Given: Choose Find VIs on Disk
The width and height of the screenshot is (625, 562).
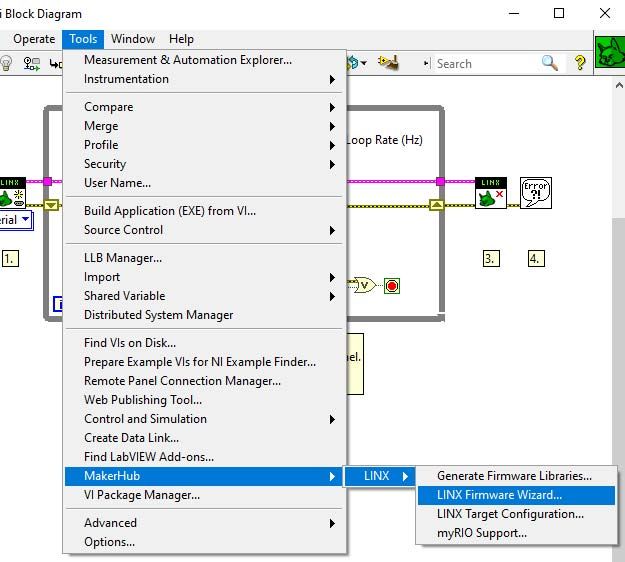Looking at the screenshot, I should coord(204,343).
